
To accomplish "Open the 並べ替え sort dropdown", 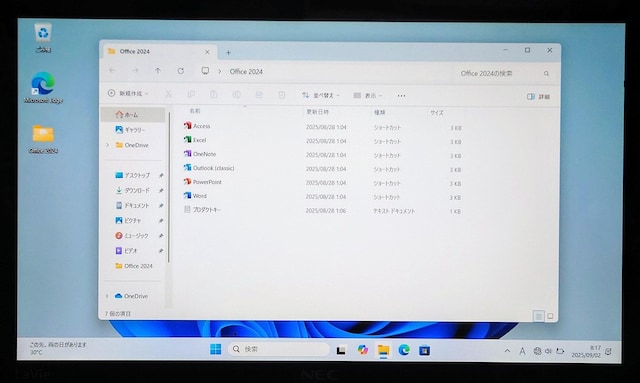I will point(321,95).
